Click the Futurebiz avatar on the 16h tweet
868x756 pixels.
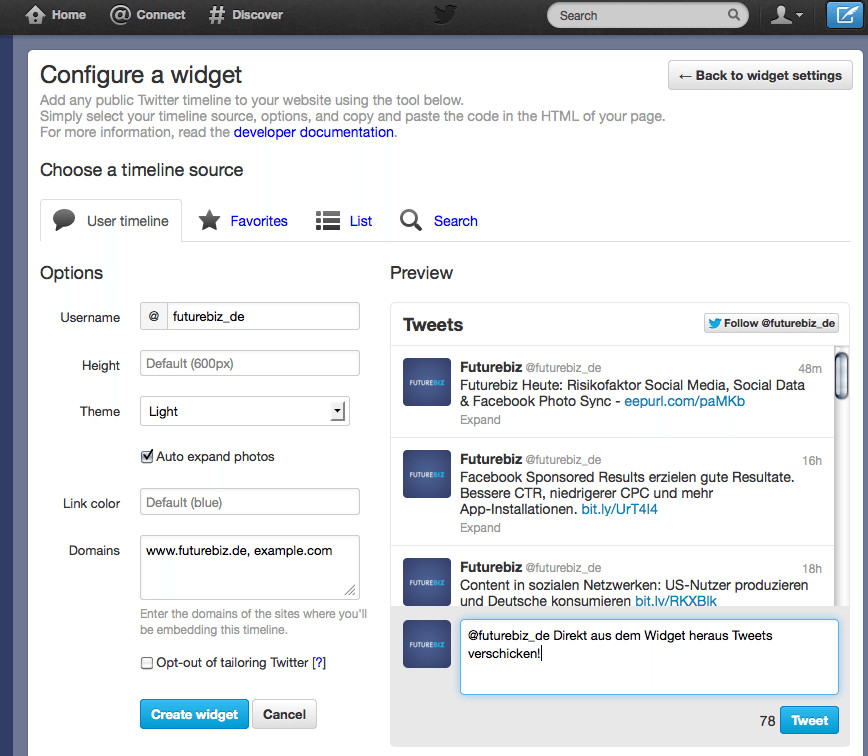[x=427, y=474]
